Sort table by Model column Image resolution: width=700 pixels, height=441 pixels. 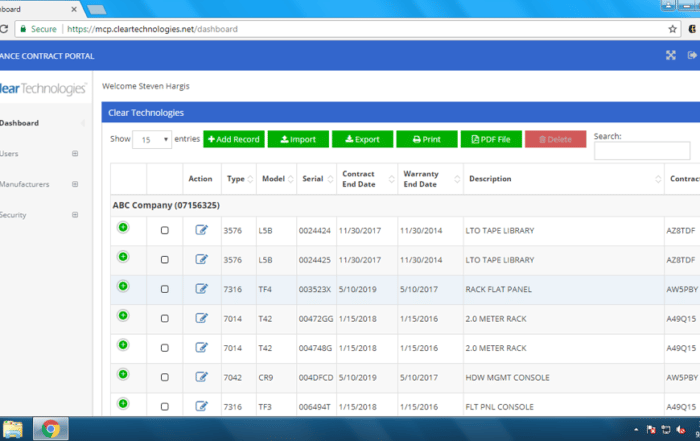[x=276, y=179]
